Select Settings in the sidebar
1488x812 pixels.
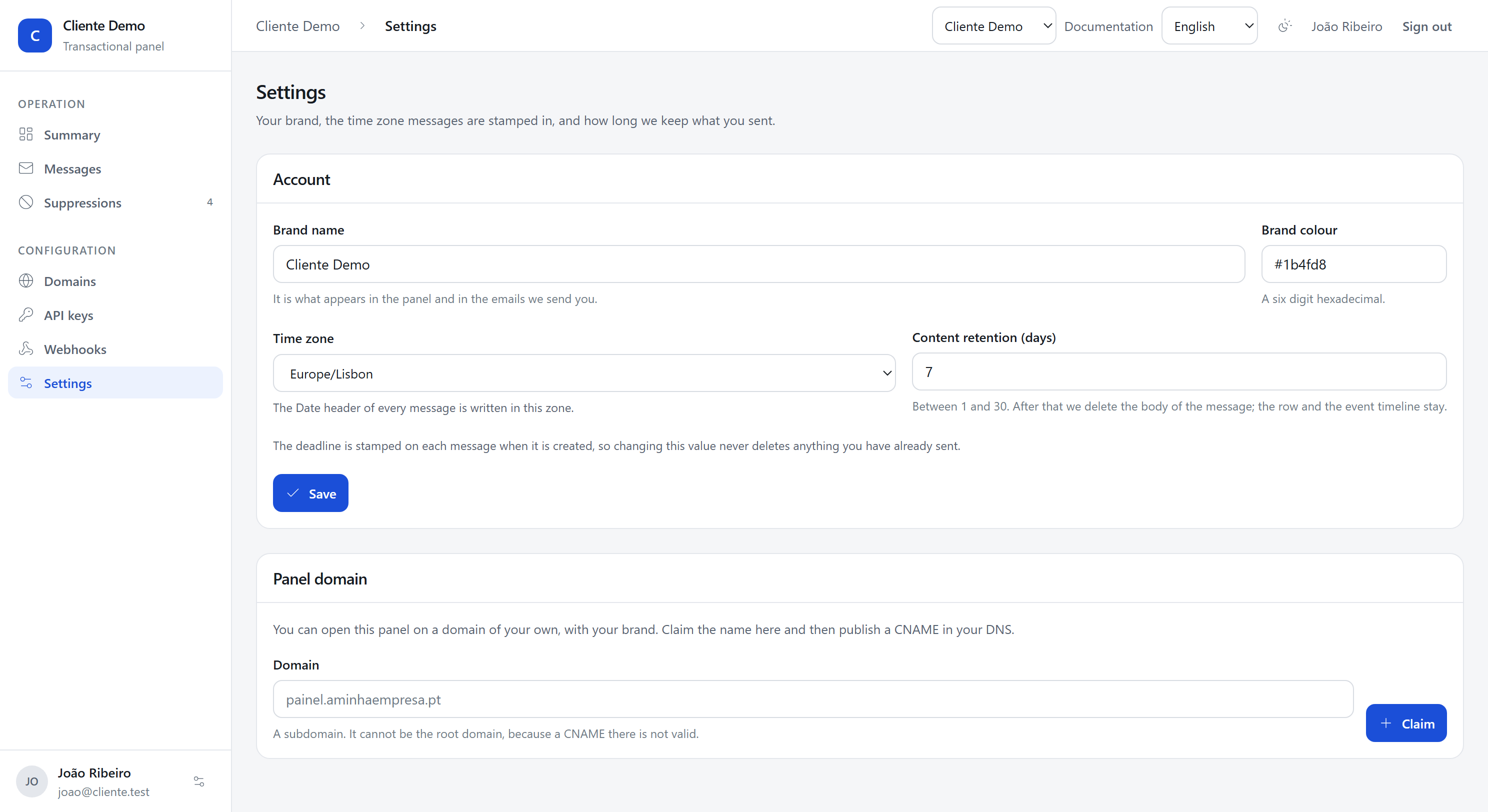pyautogui.click(x=115, y=383)
